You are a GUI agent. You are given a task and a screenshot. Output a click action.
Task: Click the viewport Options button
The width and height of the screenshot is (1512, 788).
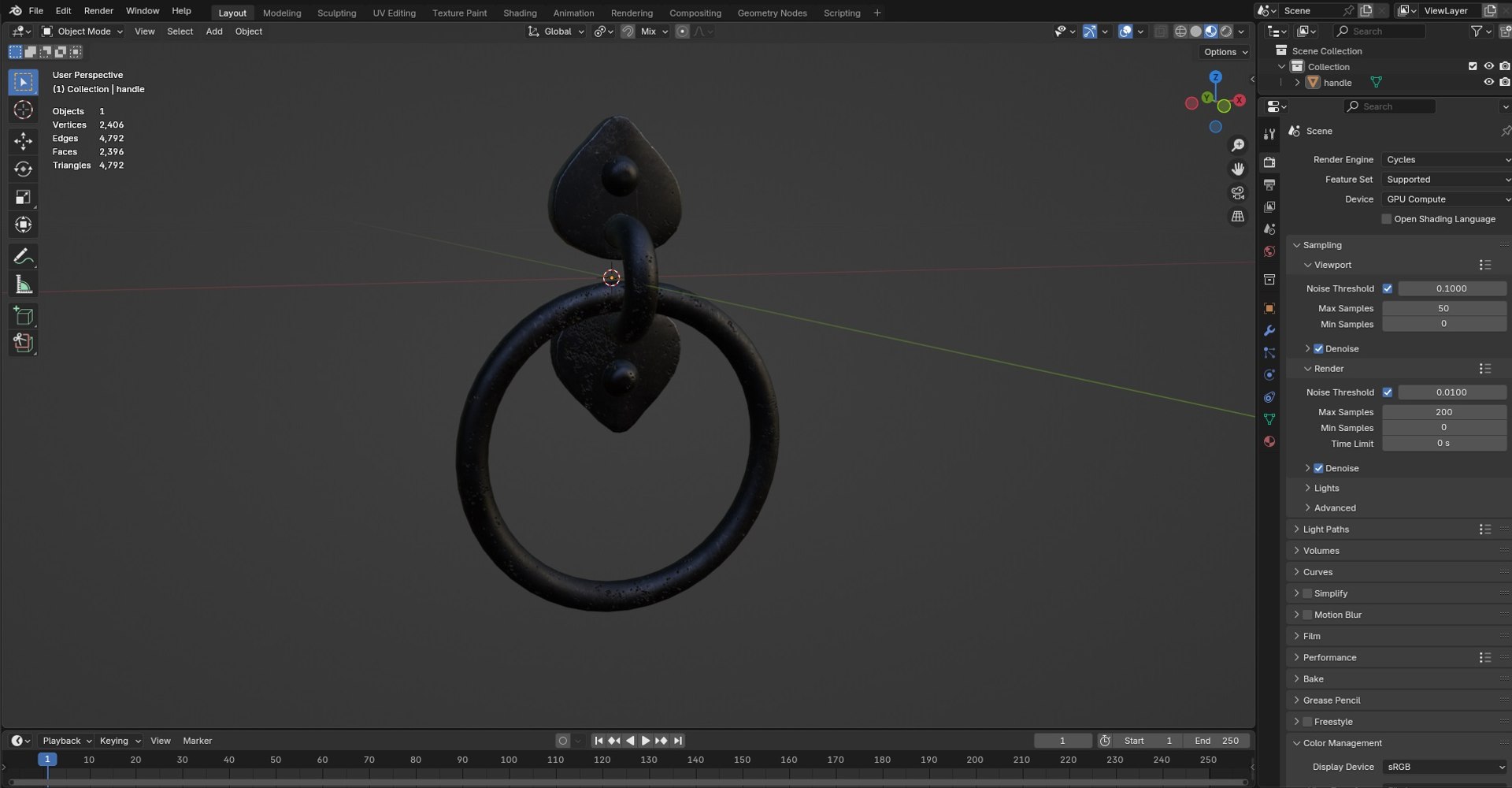click(x=1225, y=52)
